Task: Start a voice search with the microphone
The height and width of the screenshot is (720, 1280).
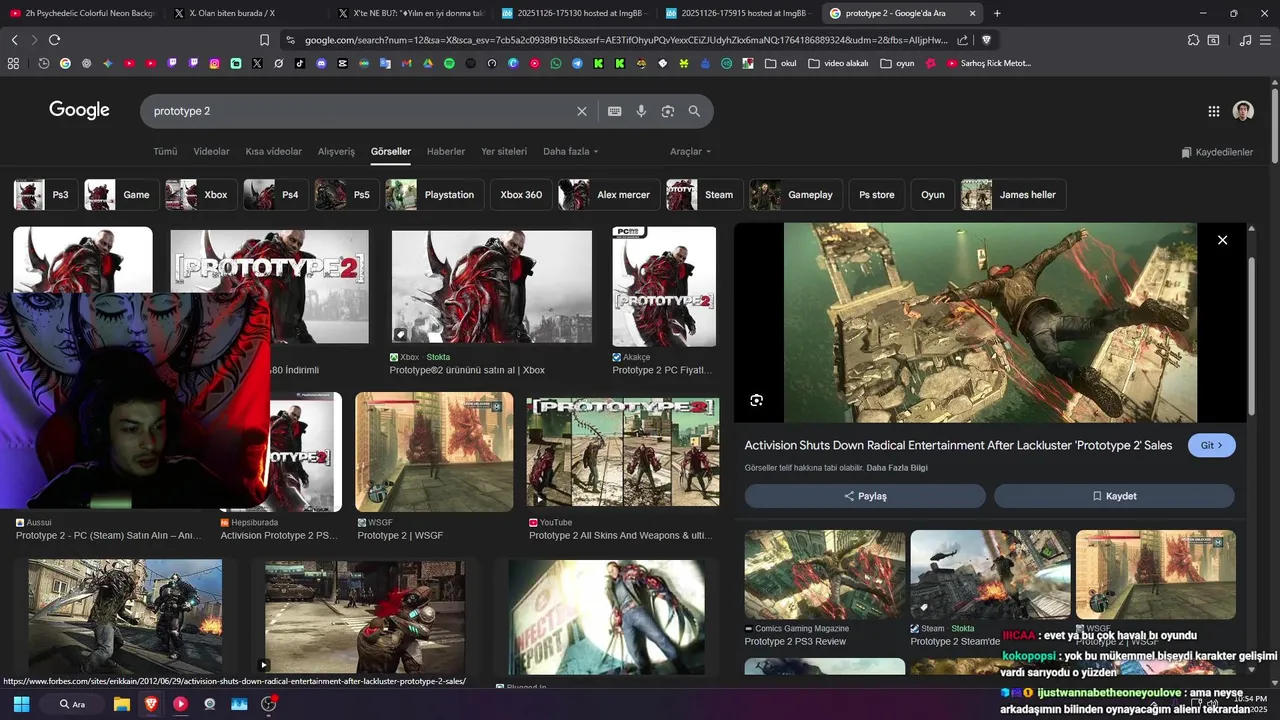Action: (x=641, y=111)
